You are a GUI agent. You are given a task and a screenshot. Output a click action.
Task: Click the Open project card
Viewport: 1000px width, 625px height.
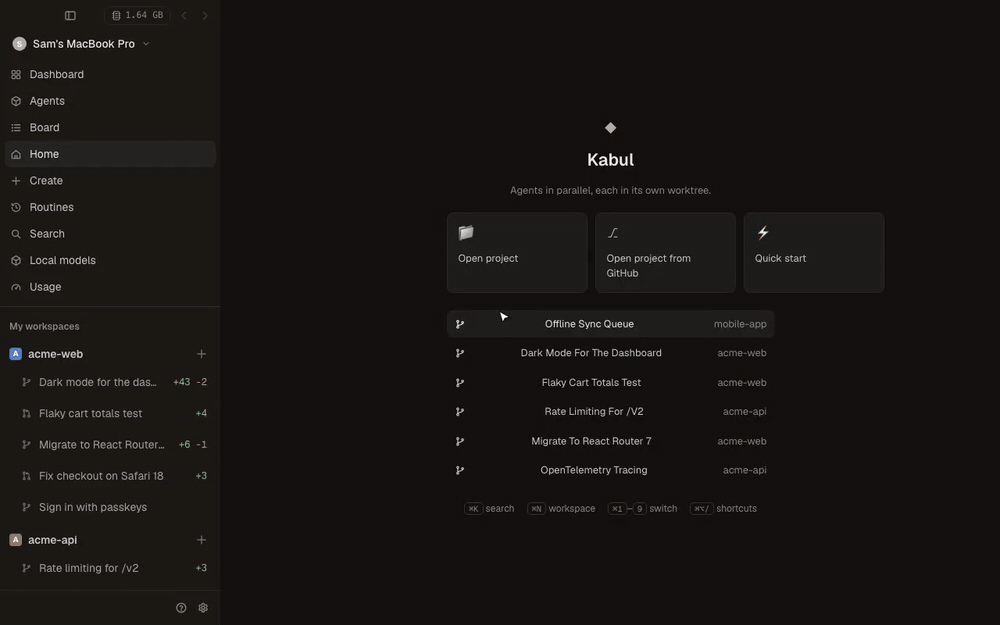pyautogui.click(x=517, y=253)
